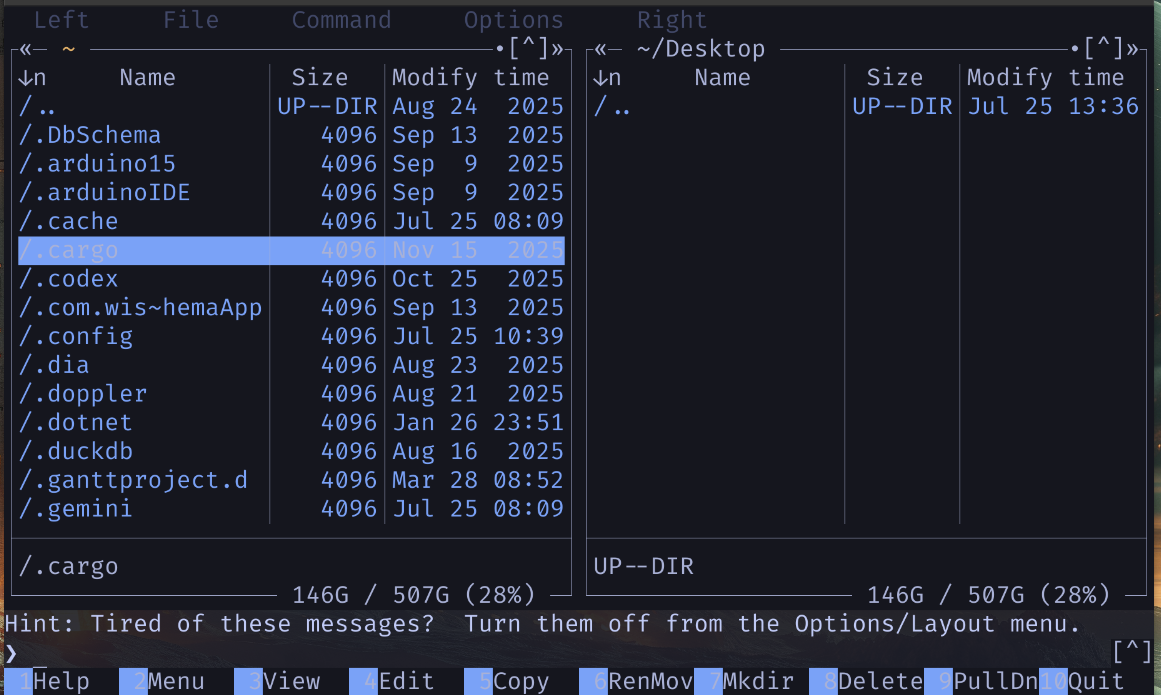Sort left panel by Modify time column
Screen dimensions: 1161x695
[x=471, y=78]
